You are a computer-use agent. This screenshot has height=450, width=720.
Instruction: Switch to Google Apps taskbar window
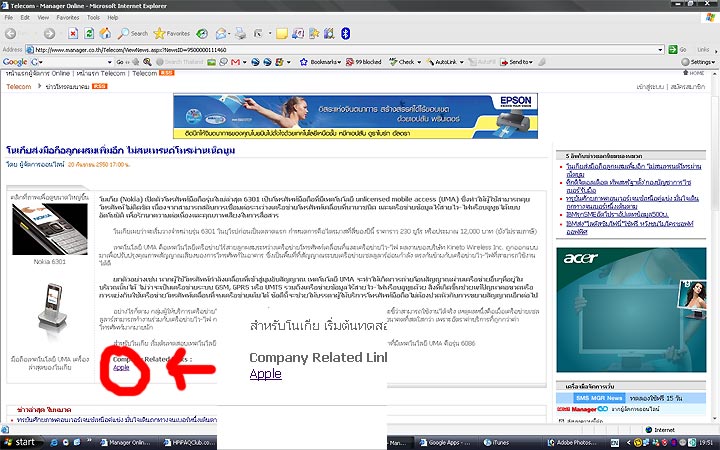[447, 443]
